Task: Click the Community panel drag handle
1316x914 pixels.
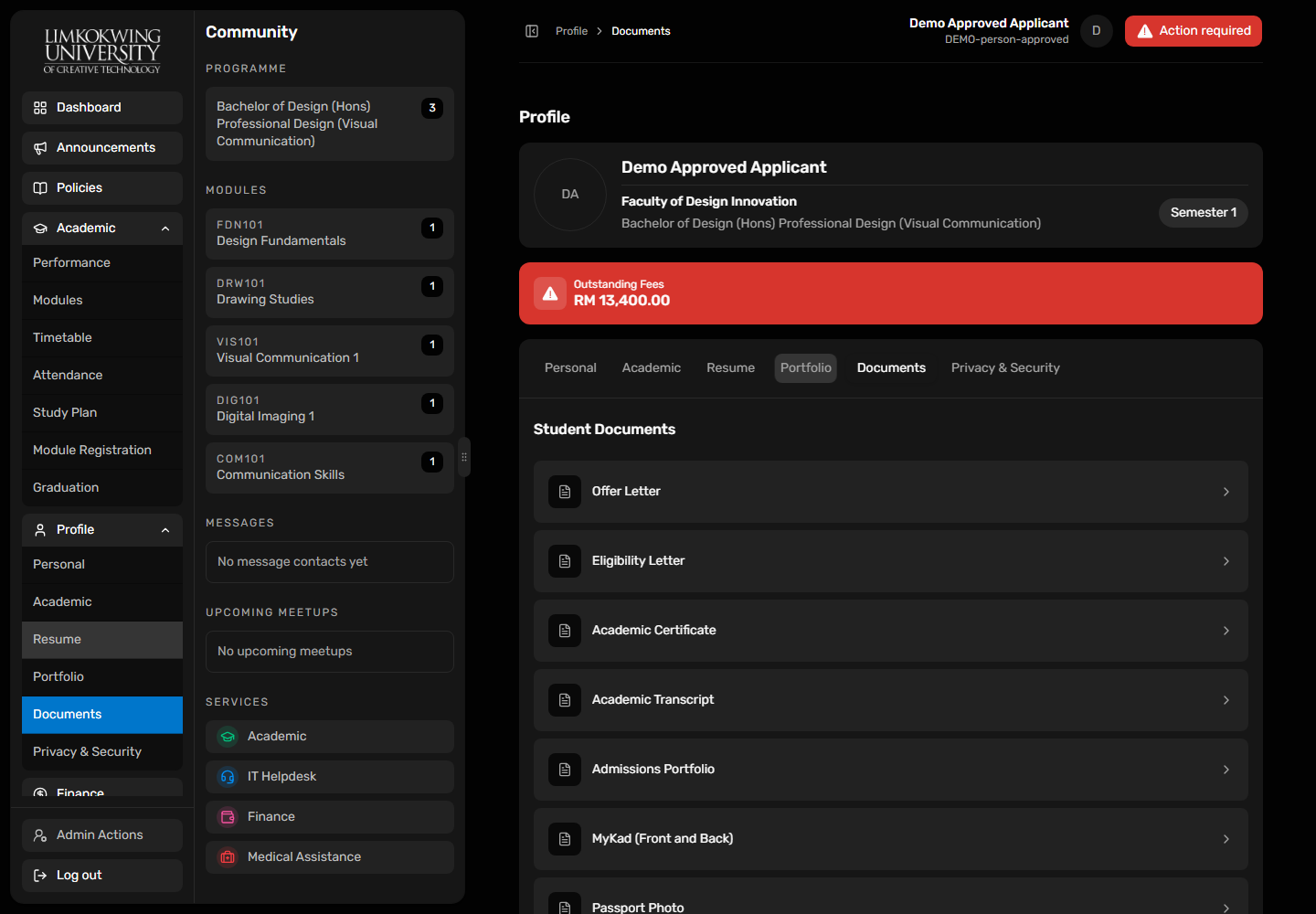Action: pos(464,457)
